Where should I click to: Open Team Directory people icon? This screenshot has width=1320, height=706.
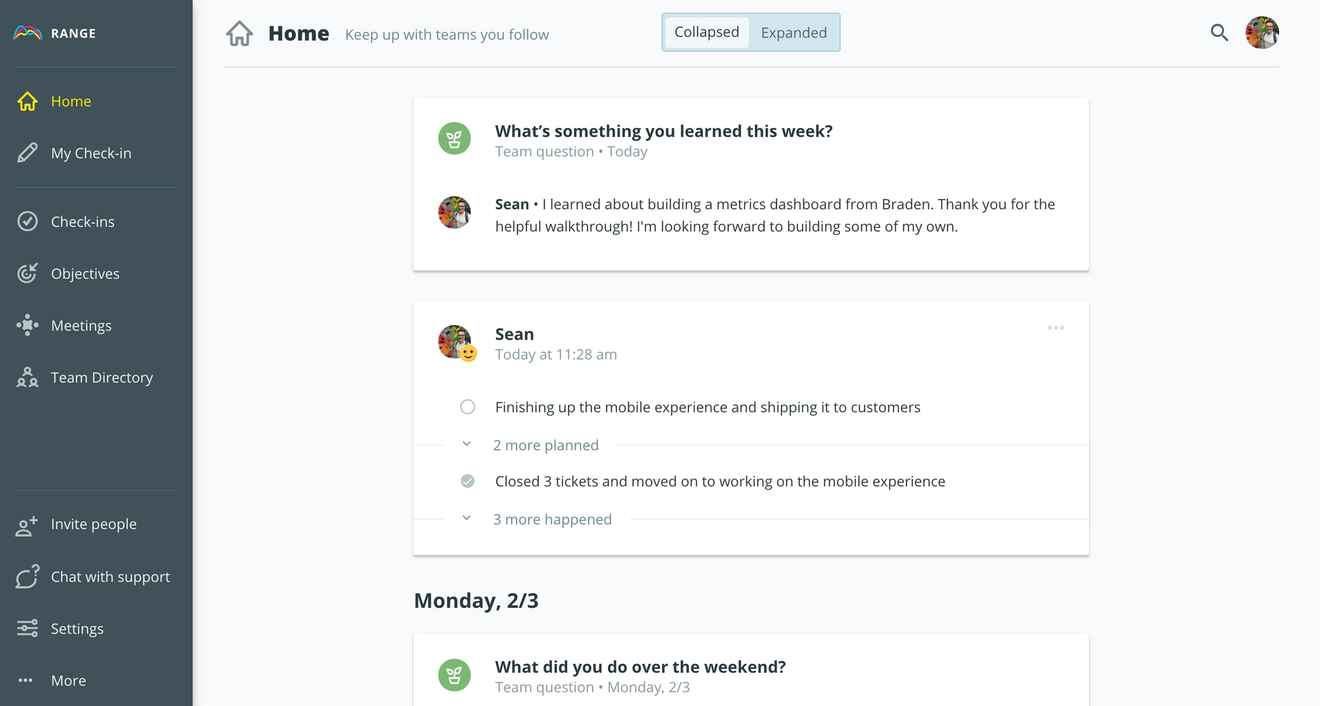28,377
